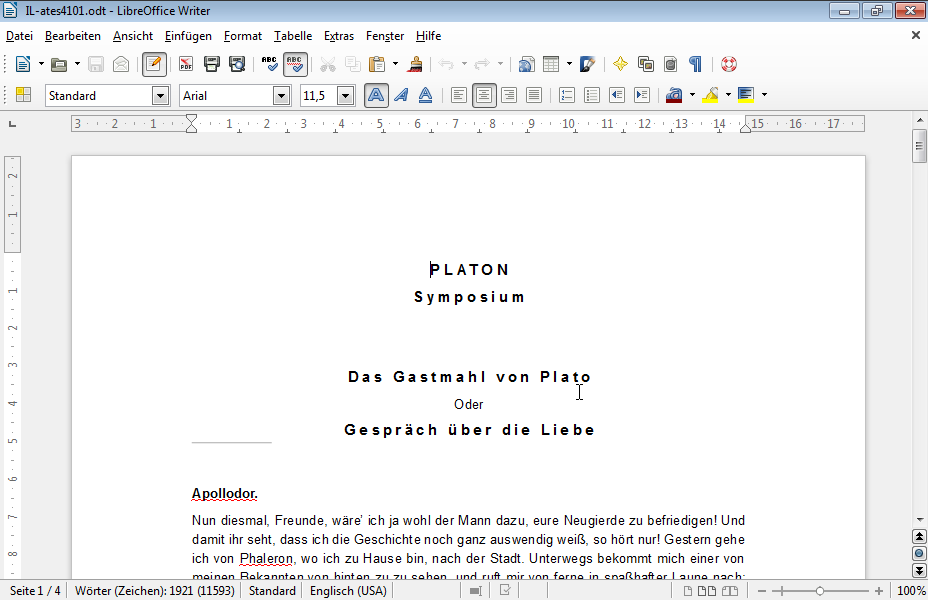Click the Save document icon
928x600 pixels.
pos(95,64)
